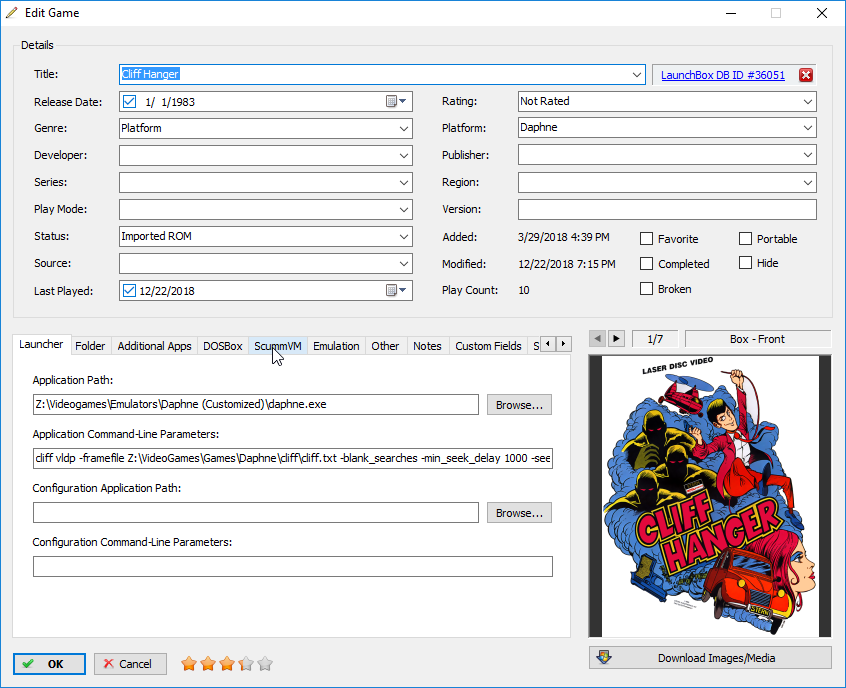Expand the Title dropdown
This screenshot has height=688, width=846.
[x=637, y=74]
